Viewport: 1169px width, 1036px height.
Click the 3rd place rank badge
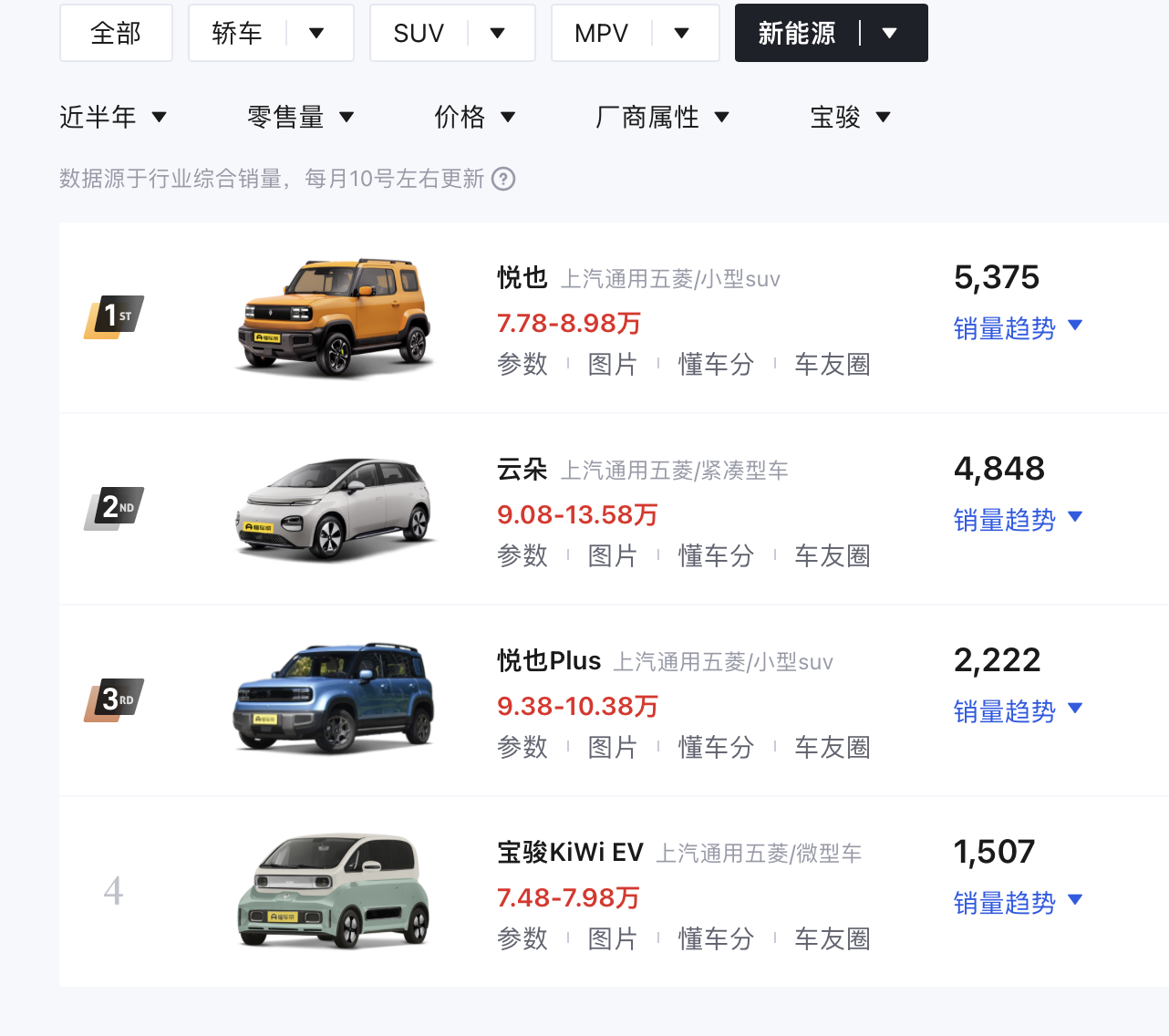click(x=115, y=699)
